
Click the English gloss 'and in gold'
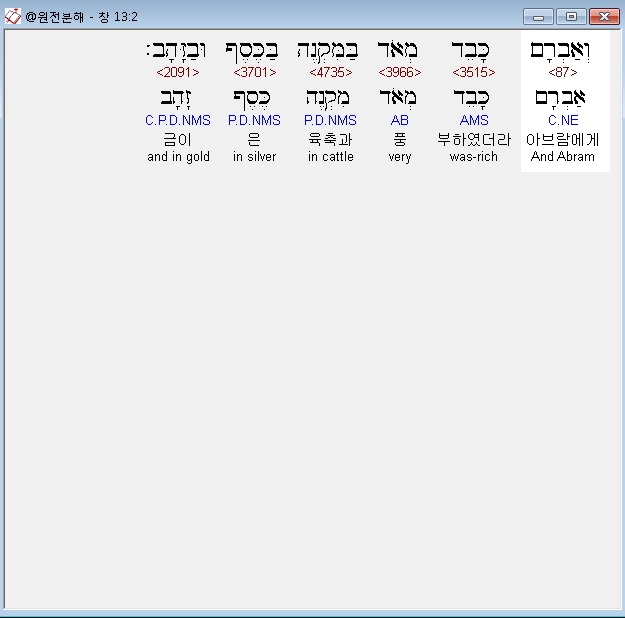click(178, 157)
